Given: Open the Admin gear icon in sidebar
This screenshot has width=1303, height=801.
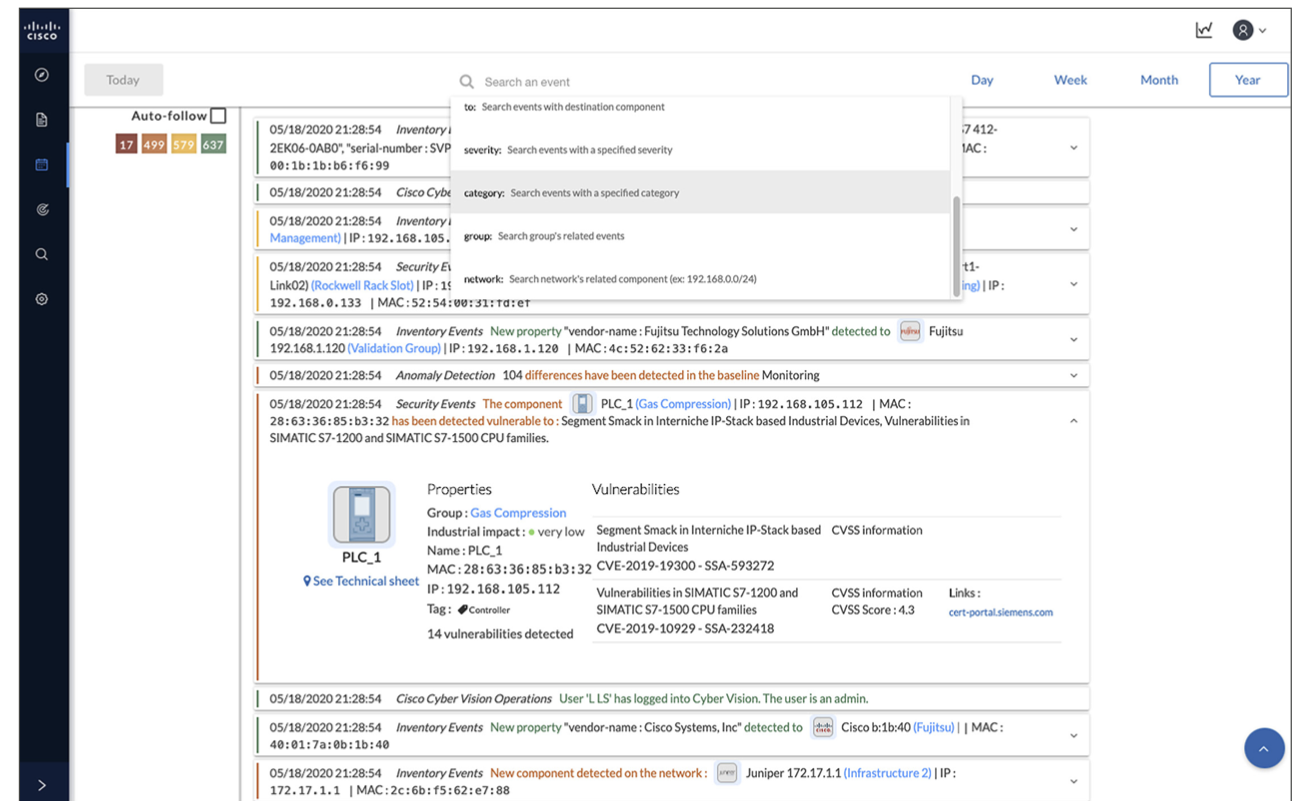Looking at the screenshot, I should point(42,299).
